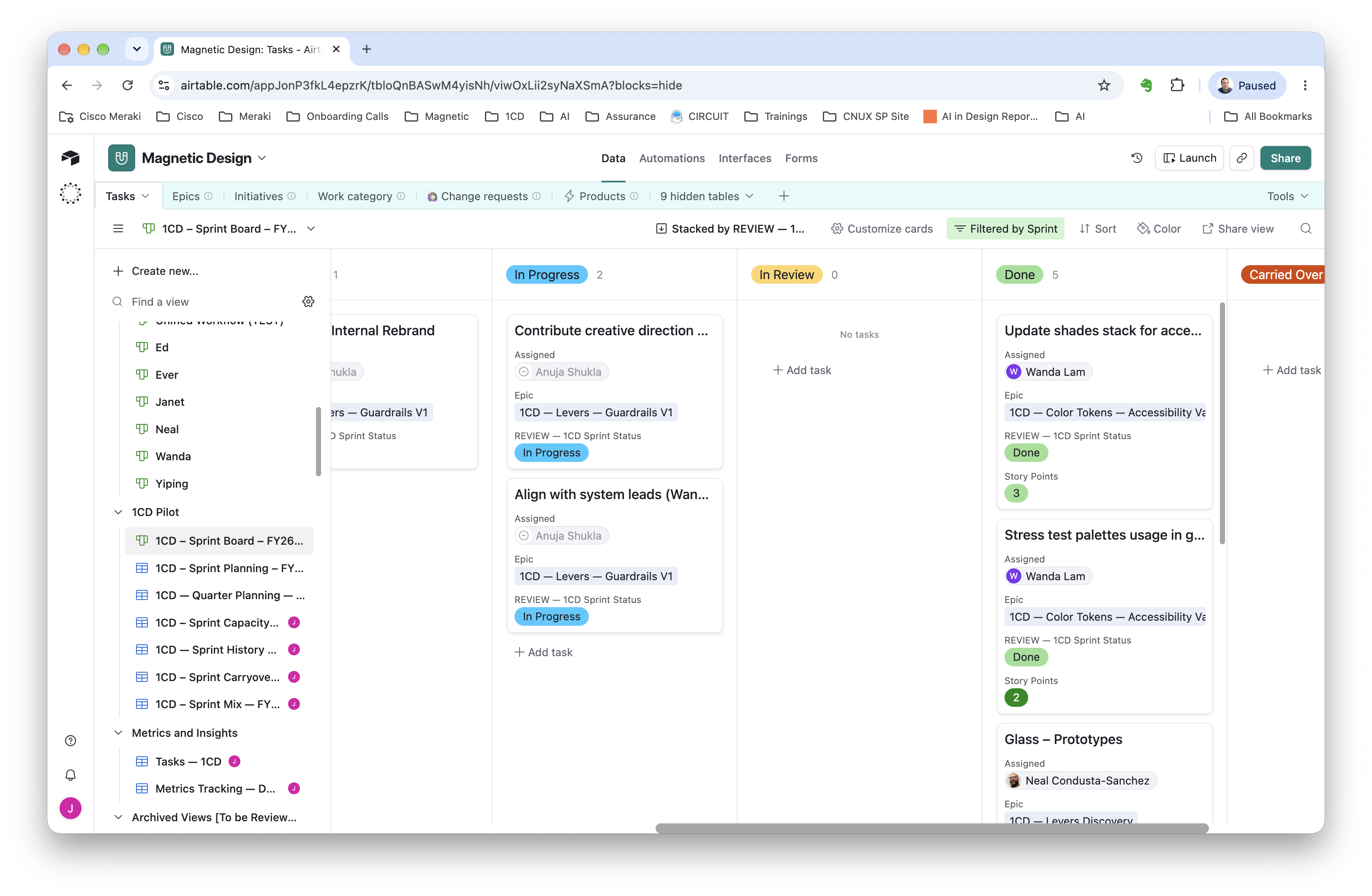Open base history clock icon
This screenshot has width=1372, height=896.
point(1136,158)
